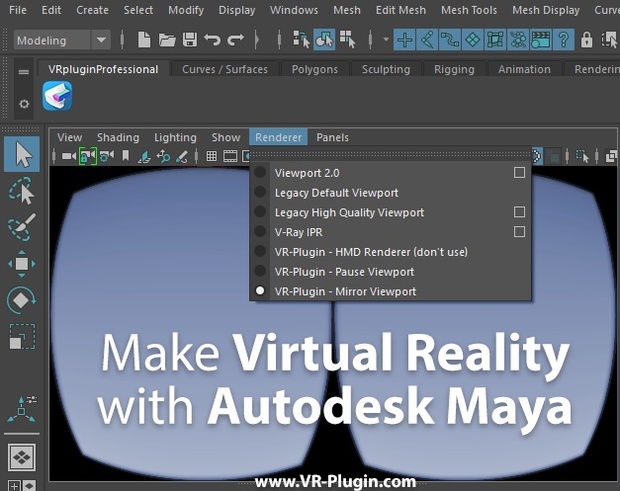Image resolution: width=620 pixels, height=491 pixels.
Task: Toggle the Lock Camera icon
Action: (x=88, y=156)
